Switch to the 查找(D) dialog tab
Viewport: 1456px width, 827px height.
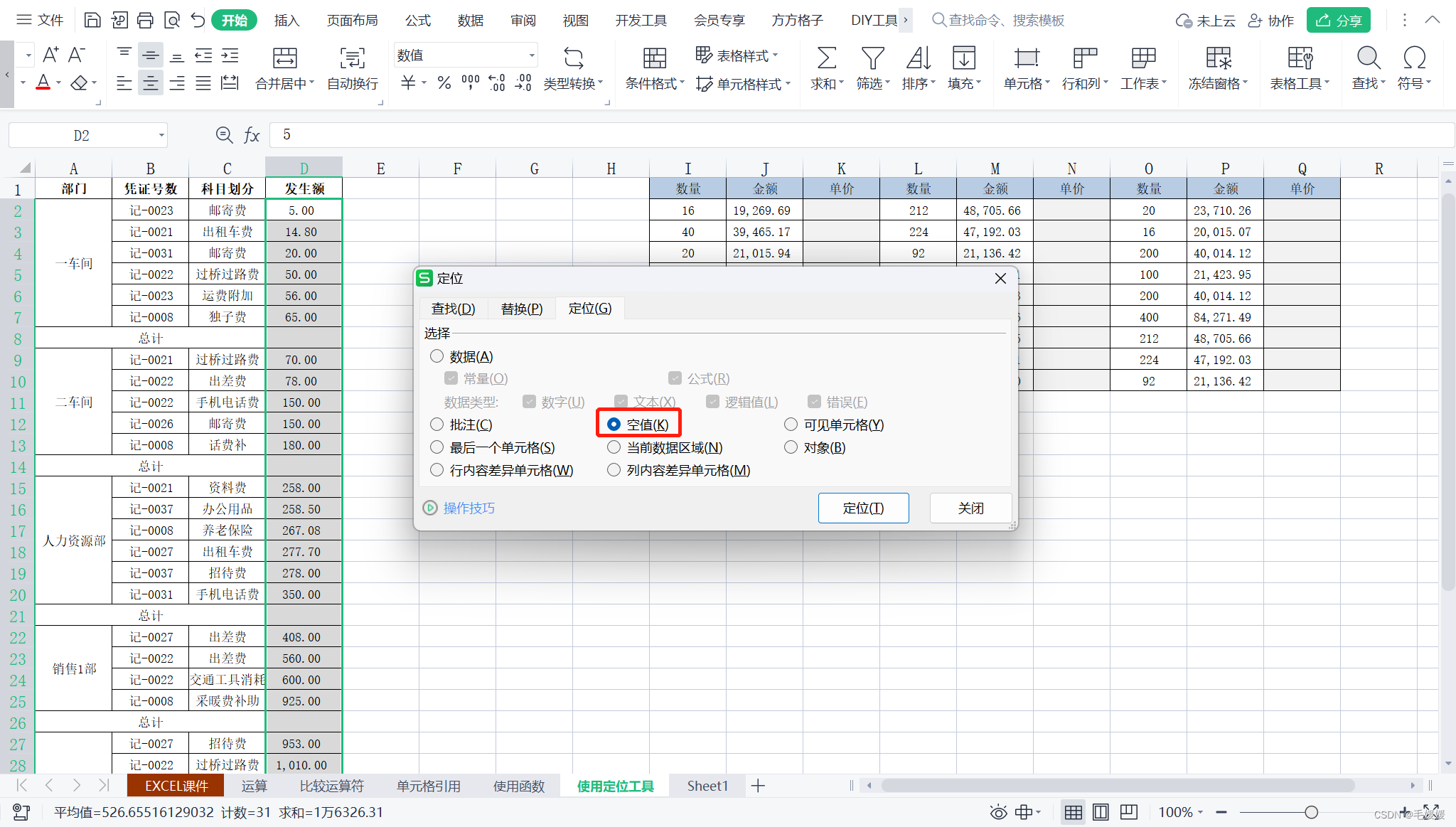coord(453,309)
